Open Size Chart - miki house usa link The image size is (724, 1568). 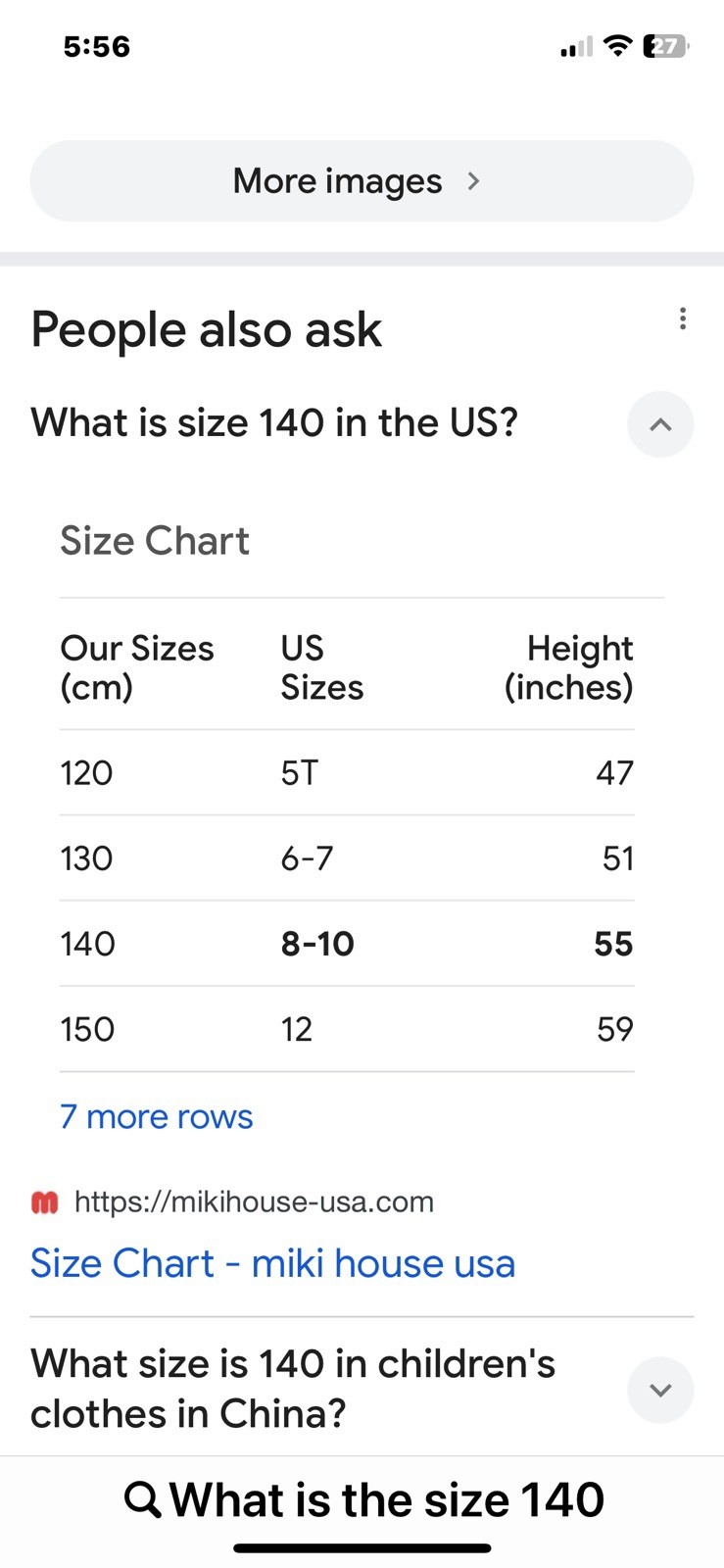point(272,1263)
